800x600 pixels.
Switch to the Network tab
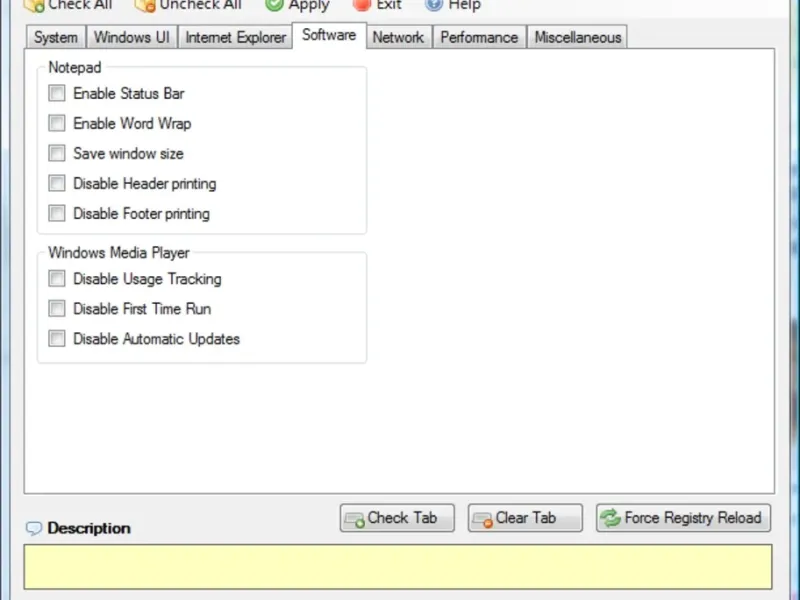[x=398, y=37]
